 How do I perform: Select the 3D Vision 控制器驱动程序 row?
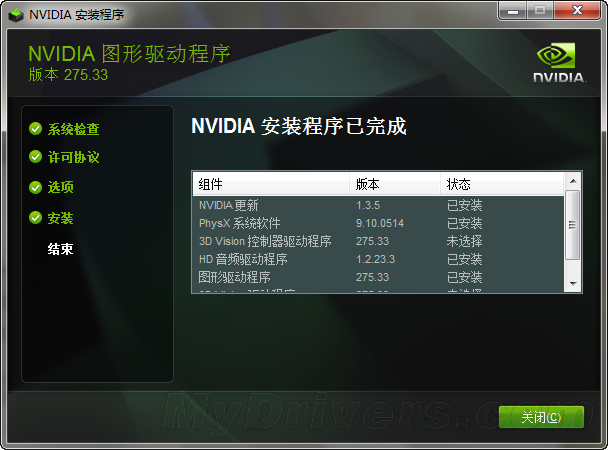pyautogui.click(x=378, y=241)
